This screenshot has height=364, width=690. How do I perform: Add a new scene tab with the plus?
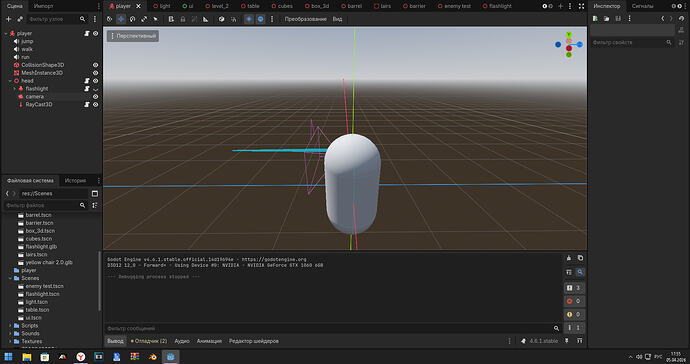click(x=561, y=6)
